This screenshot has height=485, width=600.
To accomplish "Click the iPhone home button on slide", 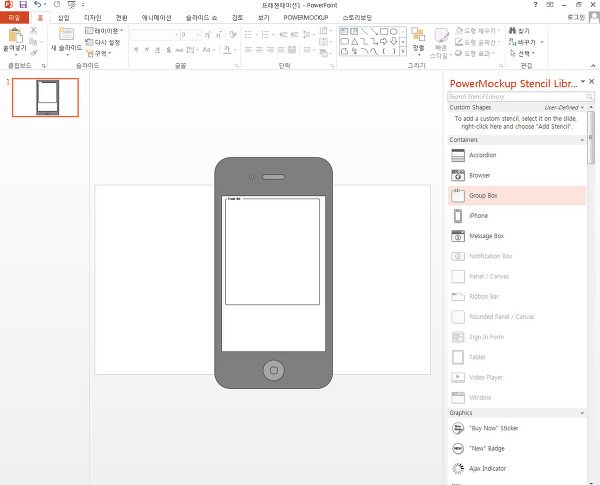I will point(274,370).
